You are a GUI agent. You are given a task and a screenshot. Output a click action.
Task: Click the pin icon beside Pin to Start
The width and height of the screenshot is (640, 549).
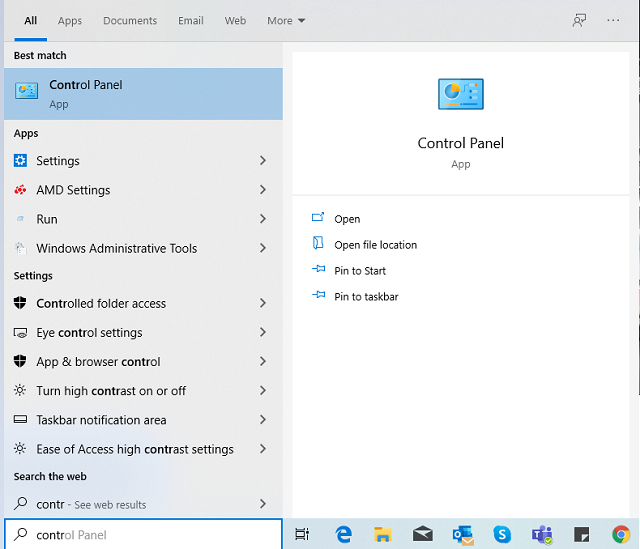[x=318, y=269]
